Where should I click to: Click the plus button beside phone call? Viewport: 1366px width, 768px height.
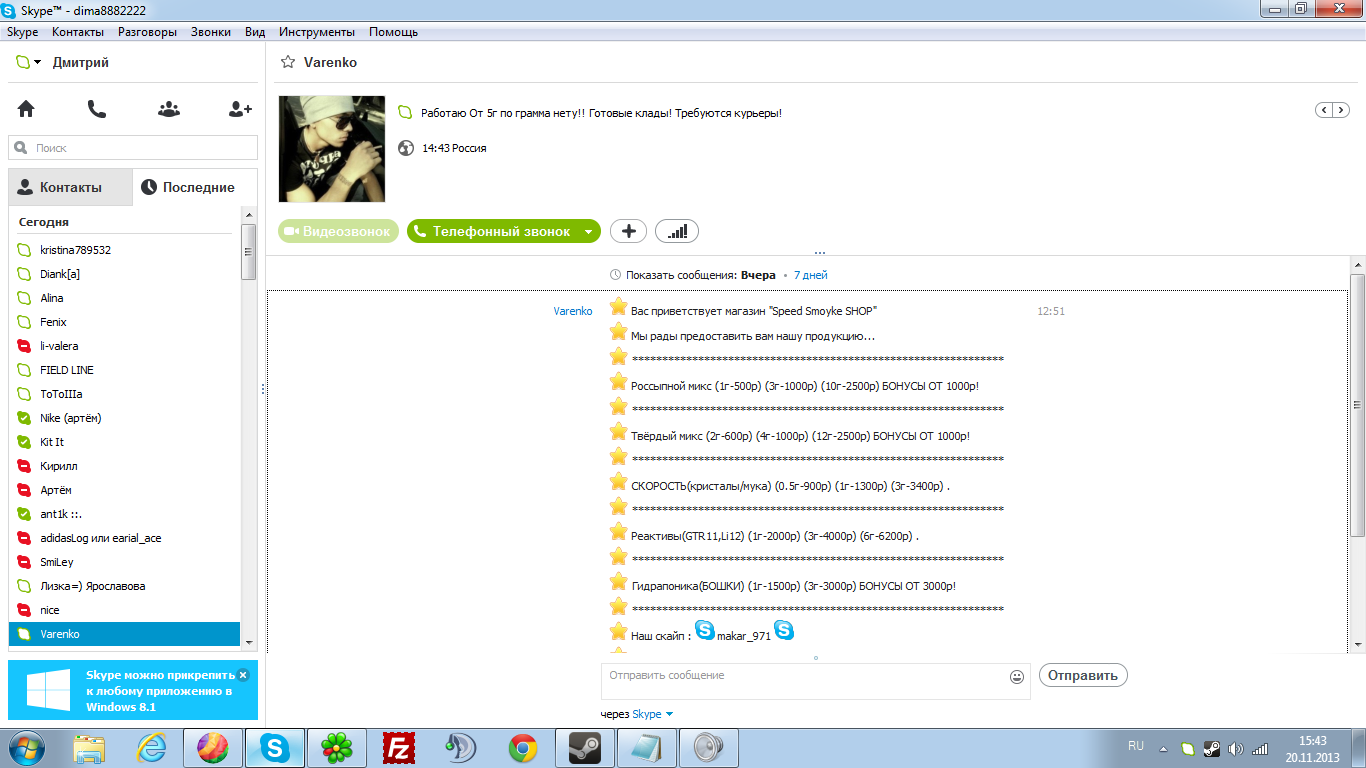pyautogui.click(x=628, y=232)
